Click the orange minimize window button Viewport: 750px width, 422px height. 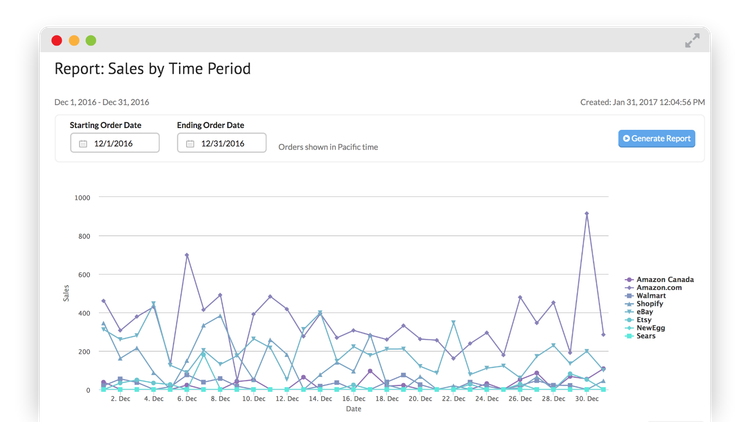(74, 41)
